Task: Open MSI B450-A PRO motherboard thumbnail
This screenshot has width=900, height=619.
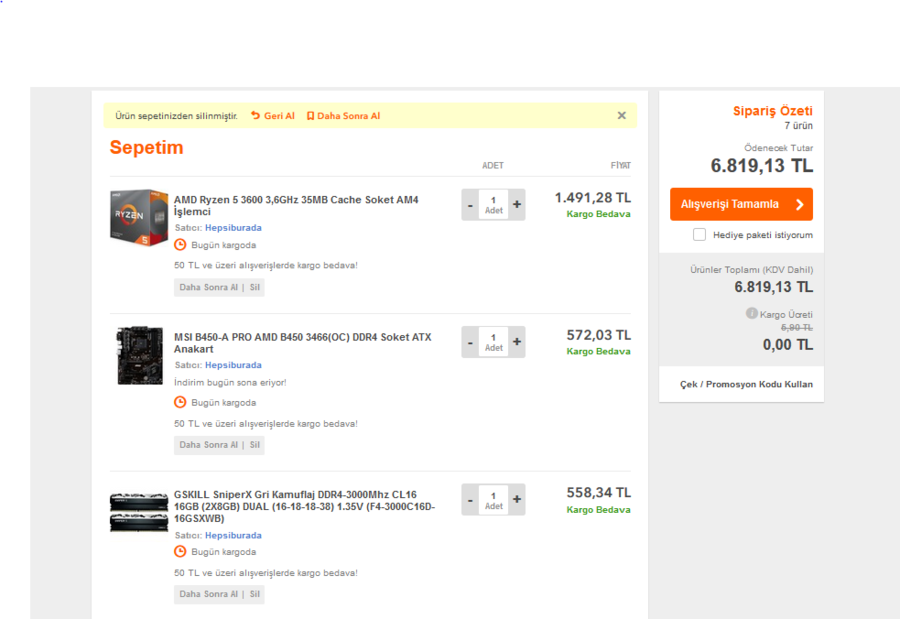Action: (x=139, y=355)
